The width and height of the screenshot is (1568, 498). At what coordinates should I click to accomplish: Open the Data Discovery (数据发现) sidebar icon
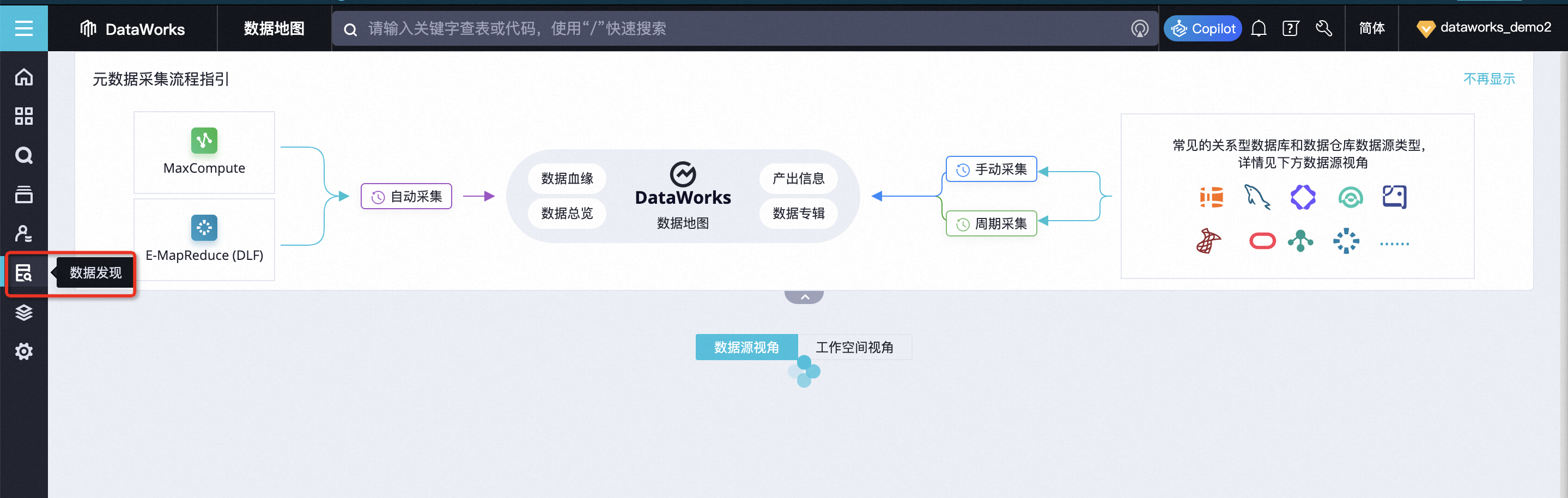24,273
